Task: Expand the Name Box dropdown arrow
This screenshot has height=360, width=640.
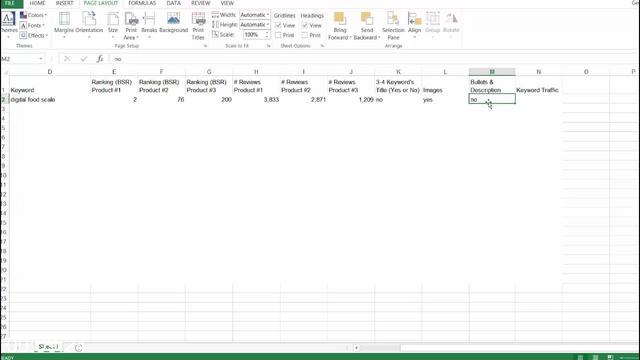Action: click(41, 59)
